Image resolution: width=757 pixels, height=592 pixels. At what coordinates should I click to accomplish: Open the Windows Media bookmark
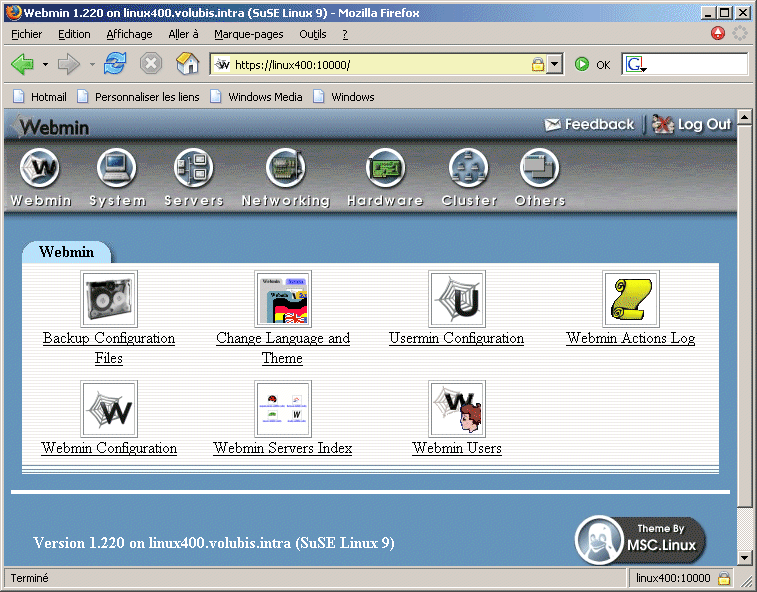click(x=257, y=97)
